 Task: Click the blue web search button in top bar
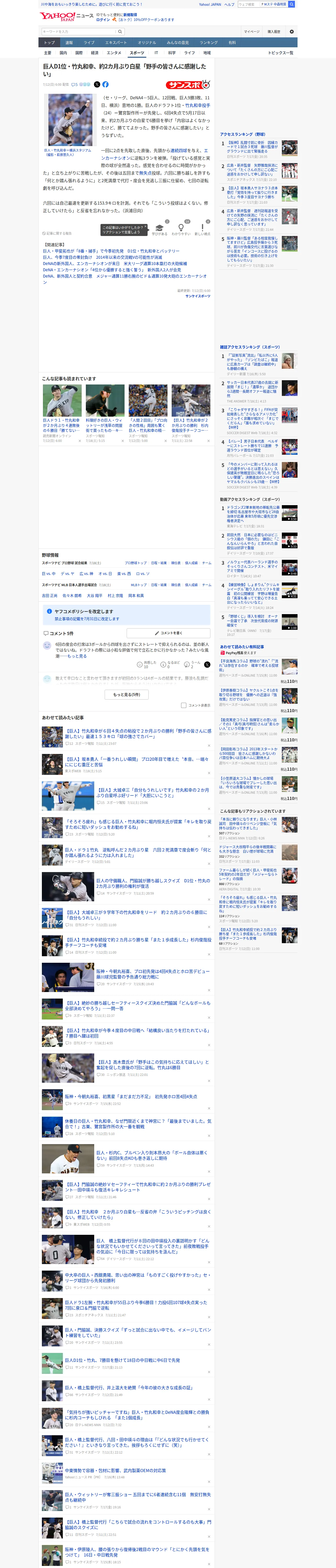point(292,4)
